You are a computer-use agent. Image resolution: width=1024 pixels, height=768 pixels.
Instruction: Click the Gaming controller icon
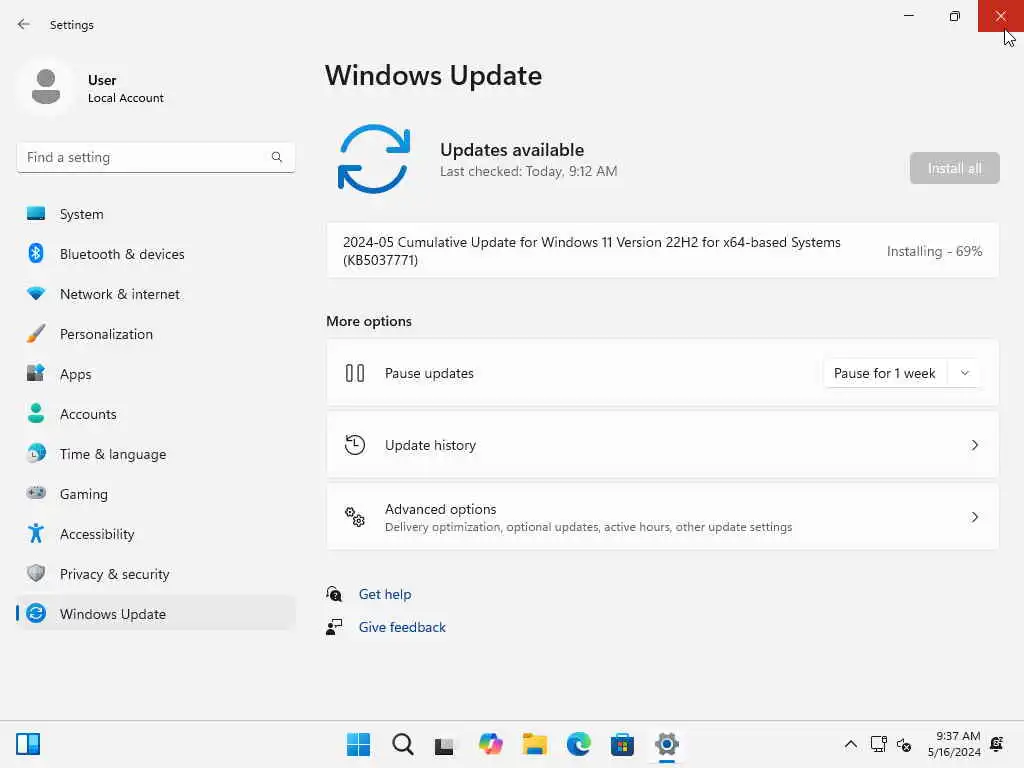[36, 493]
